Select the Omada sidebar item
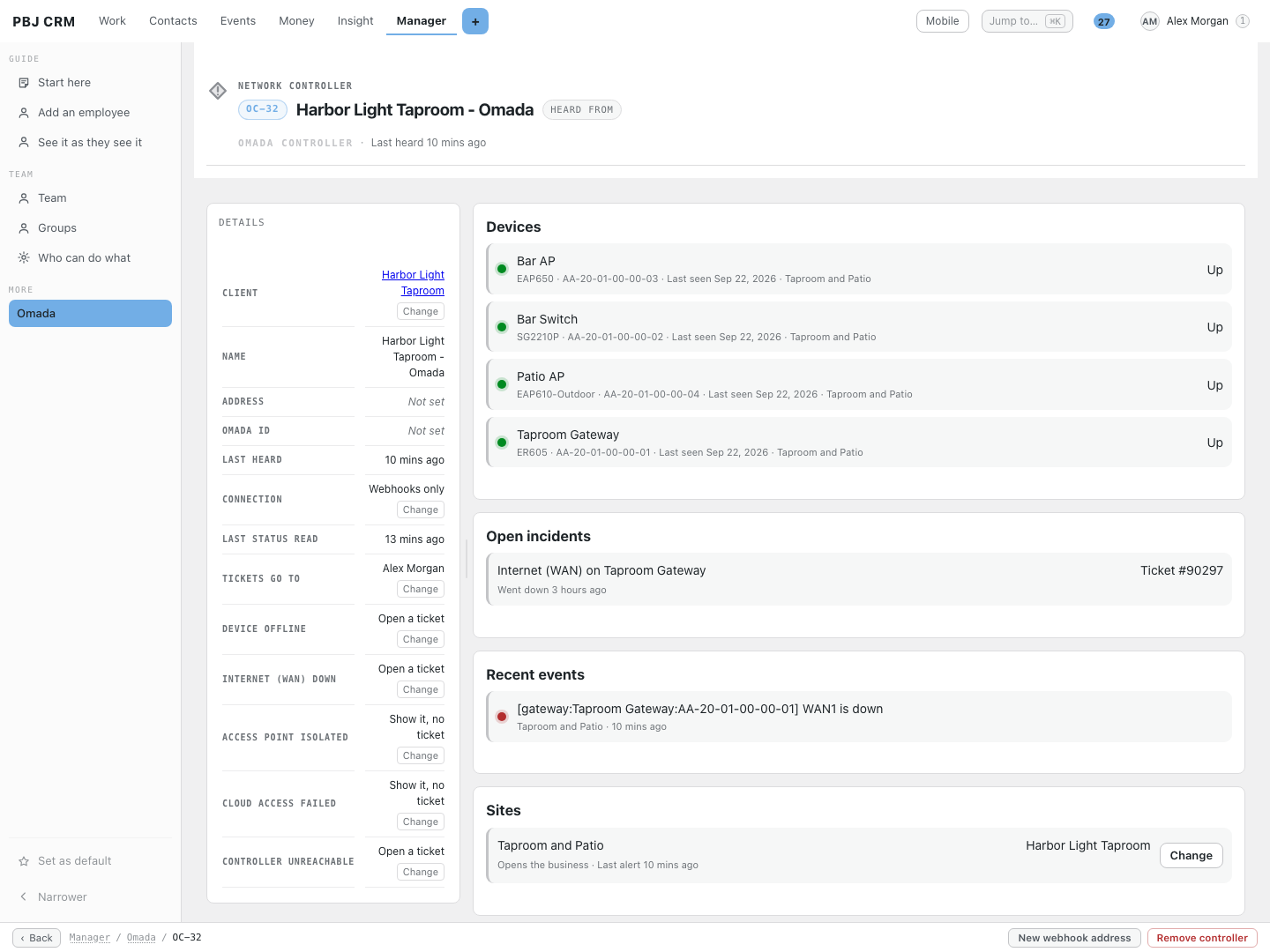Screen dimensions: 1270x952 [90, 313]
